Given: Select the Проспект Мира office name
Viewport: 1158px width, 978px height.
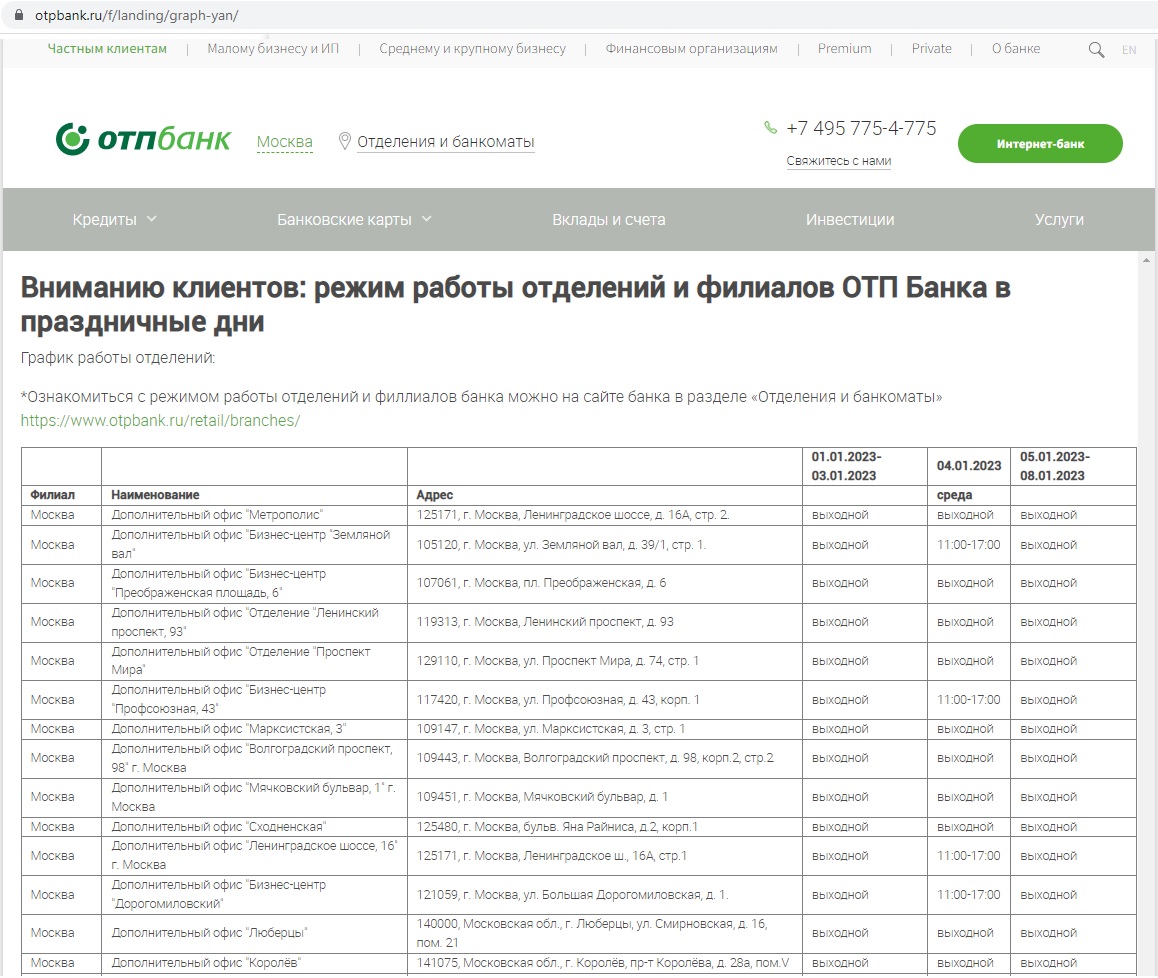Looking at the screenshot, I should point(241,660).
